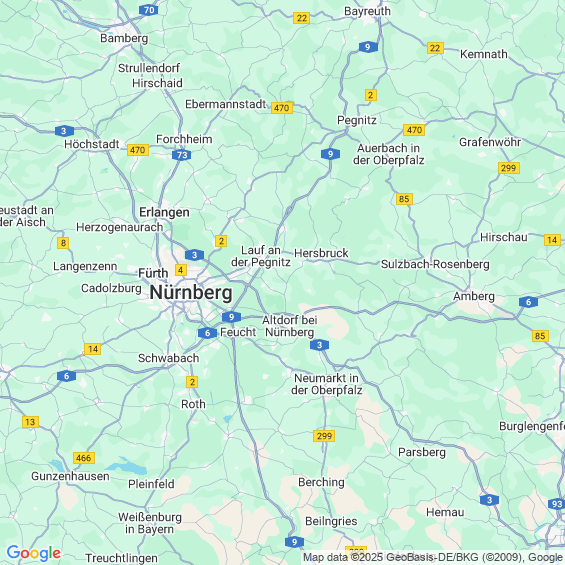Click the Erlangen city label
The width and height of the screenshot is (565, 565).
tap(164, 212)
